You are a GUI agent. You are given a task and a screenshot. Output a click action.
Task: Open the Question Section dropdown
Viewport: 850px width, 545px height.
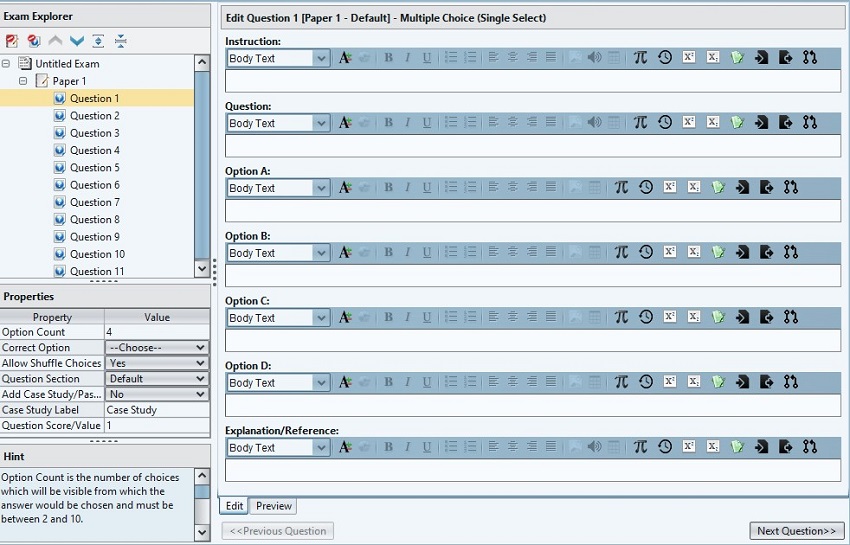pos(157,379)
